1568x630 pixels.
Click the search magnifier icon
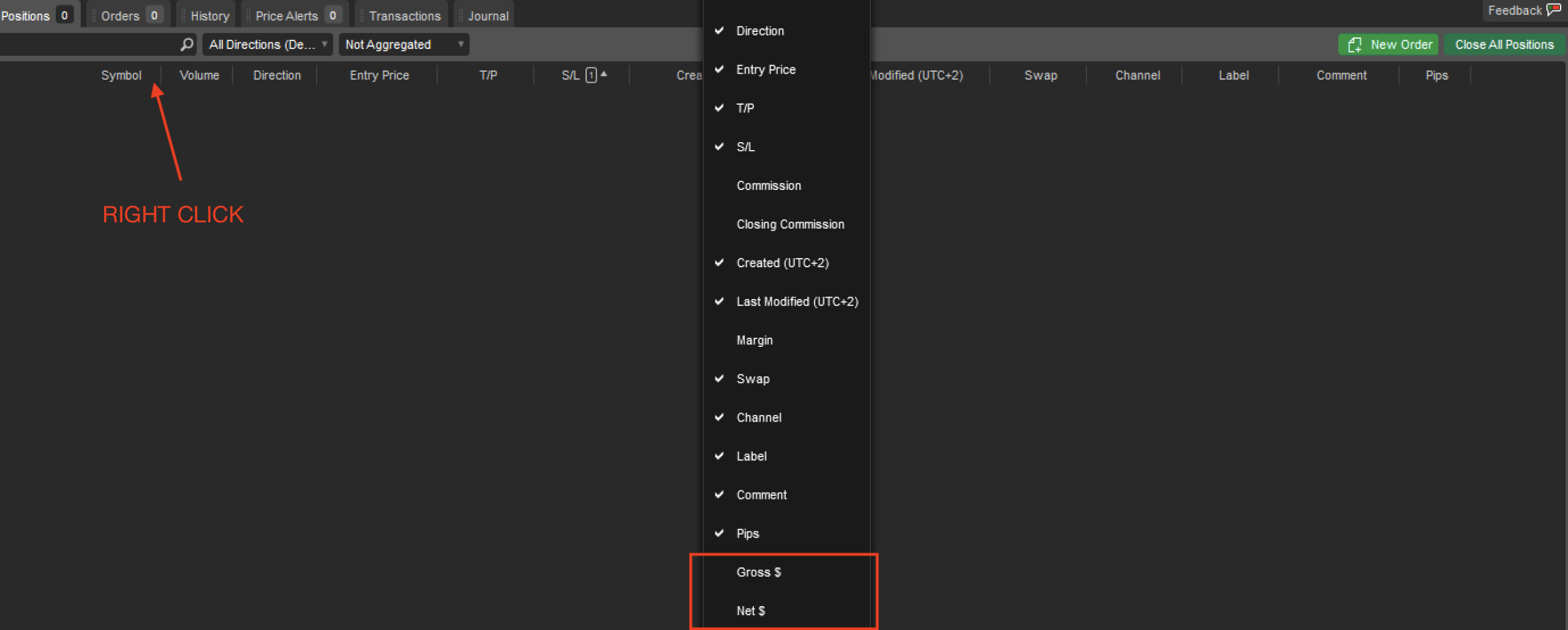pos(187,44)
